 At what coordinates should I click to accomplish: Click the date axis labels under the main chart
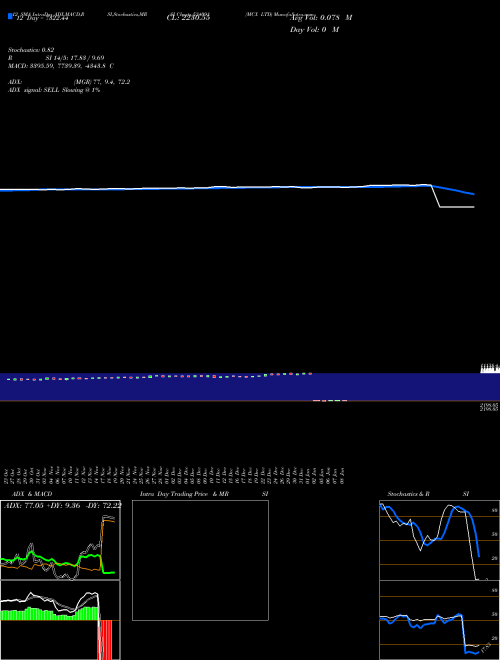pyautogui.click(x=175, y=475)
